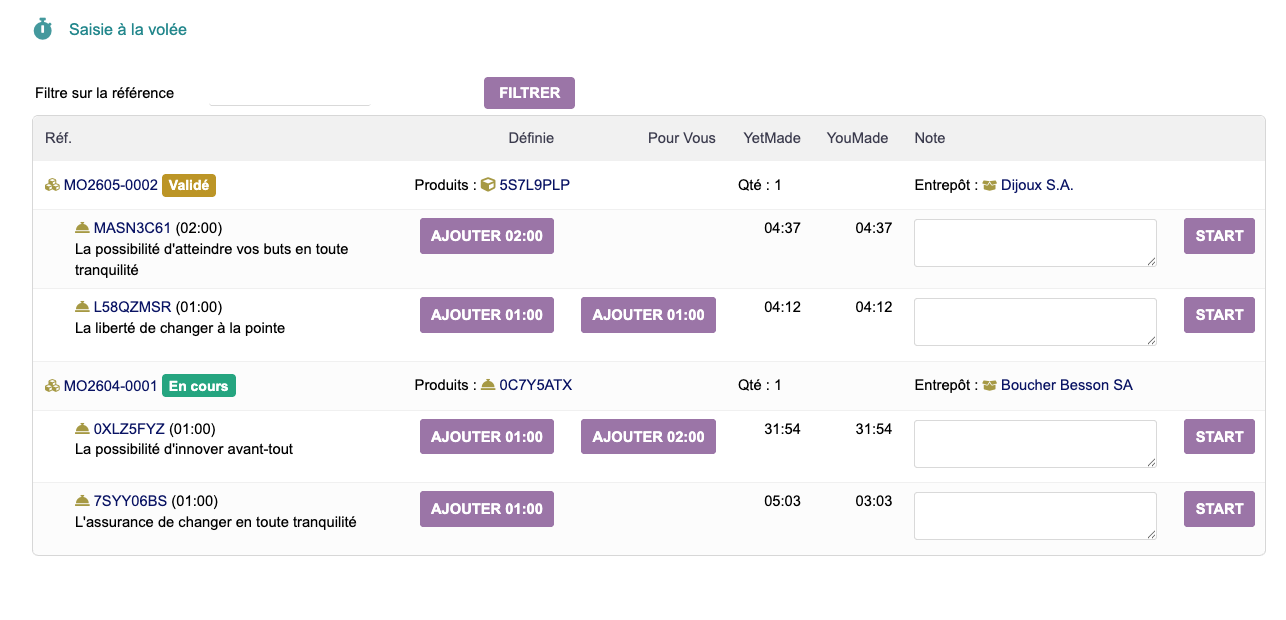Start the timer for 0XLZ5FYZ

[1219, 437]
